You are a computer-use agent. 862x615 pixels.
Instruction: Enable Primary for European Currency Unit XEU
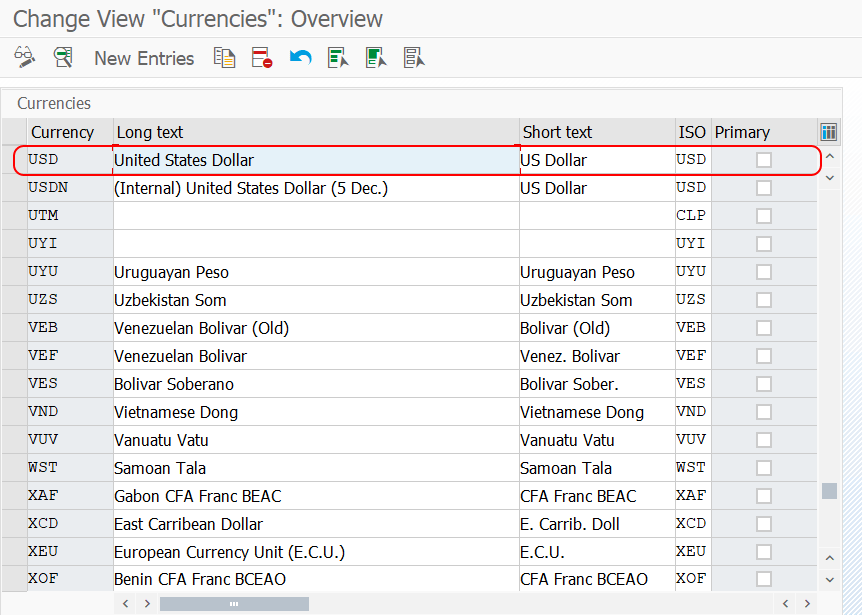[x=763, y=551]
